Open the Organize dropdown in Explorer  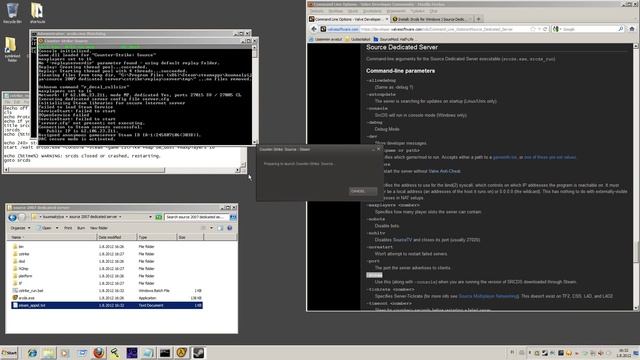[x=20, y=228]
